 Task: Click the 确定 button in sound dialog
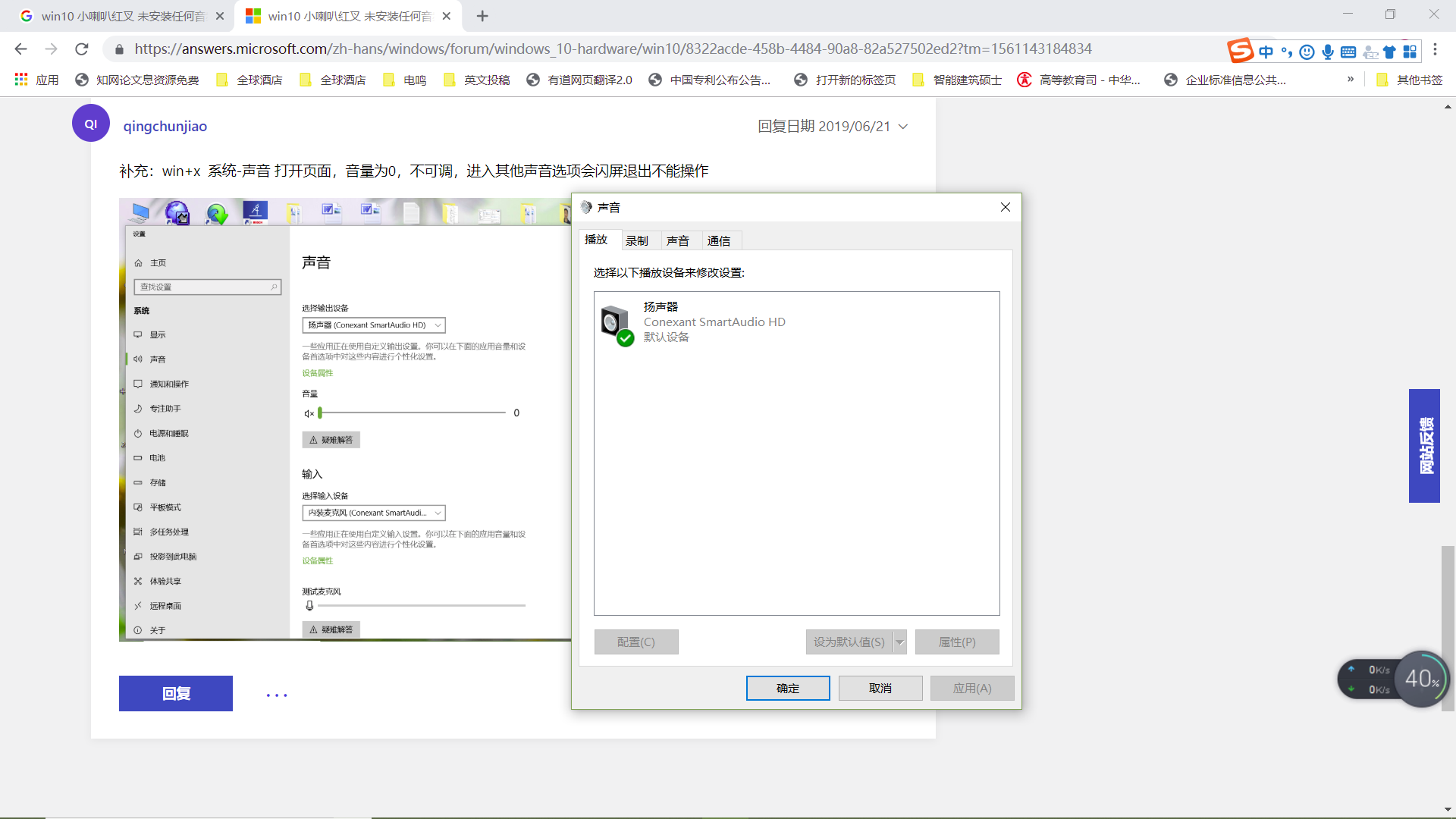pyautogui.click(x=788, y=689)
